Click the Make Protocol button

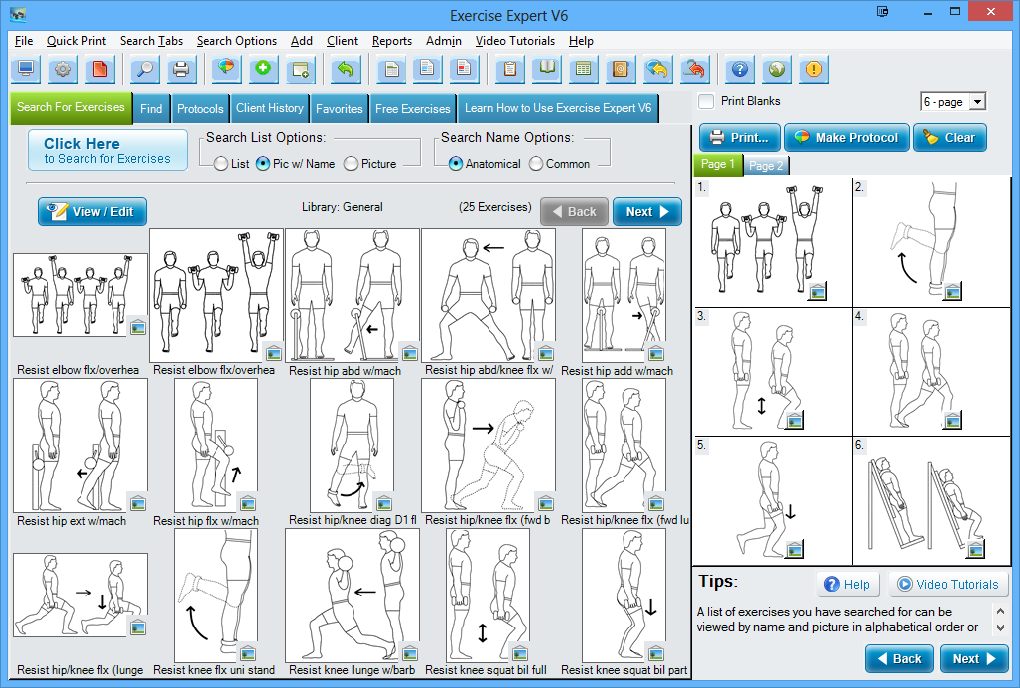point(847,138)
